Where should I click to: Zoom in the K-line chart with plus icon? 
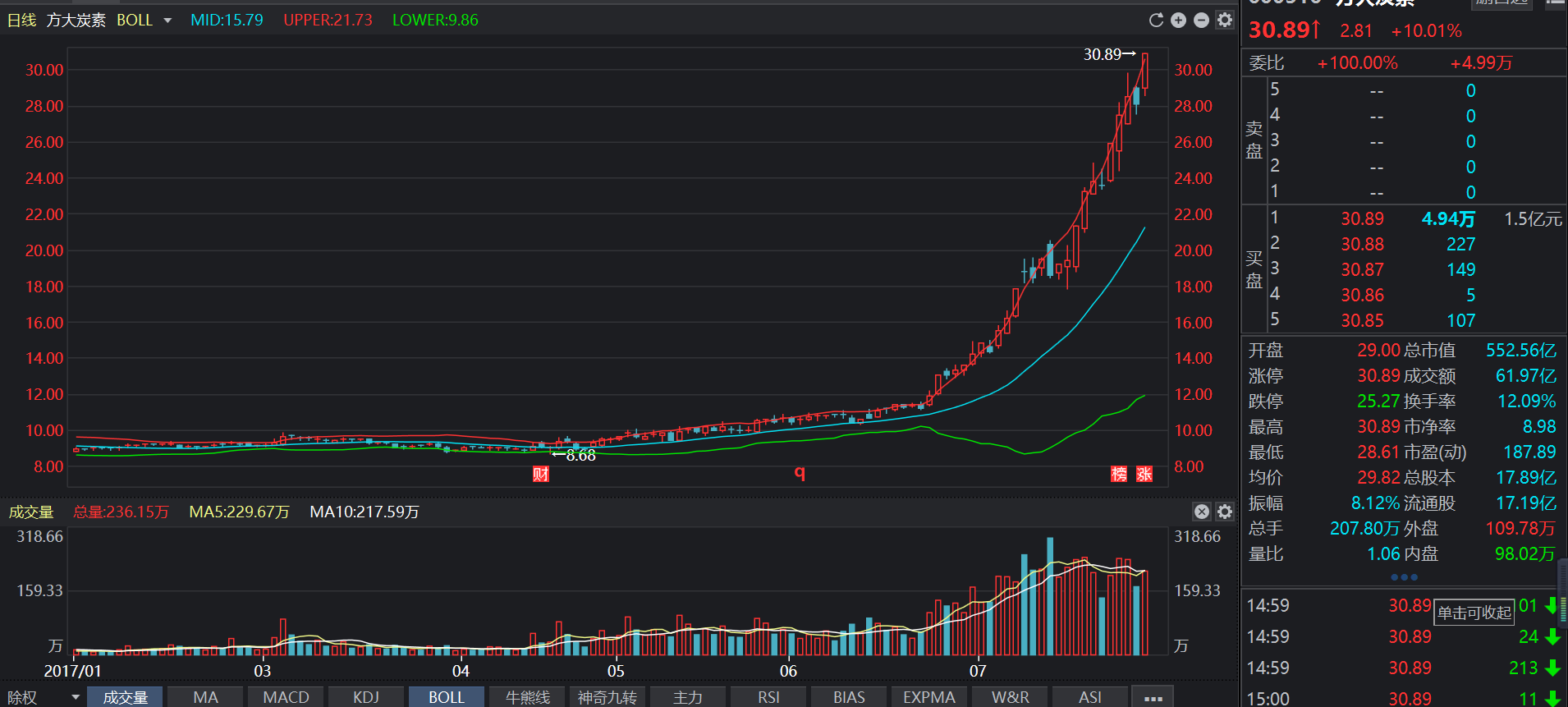point(1178,21)
